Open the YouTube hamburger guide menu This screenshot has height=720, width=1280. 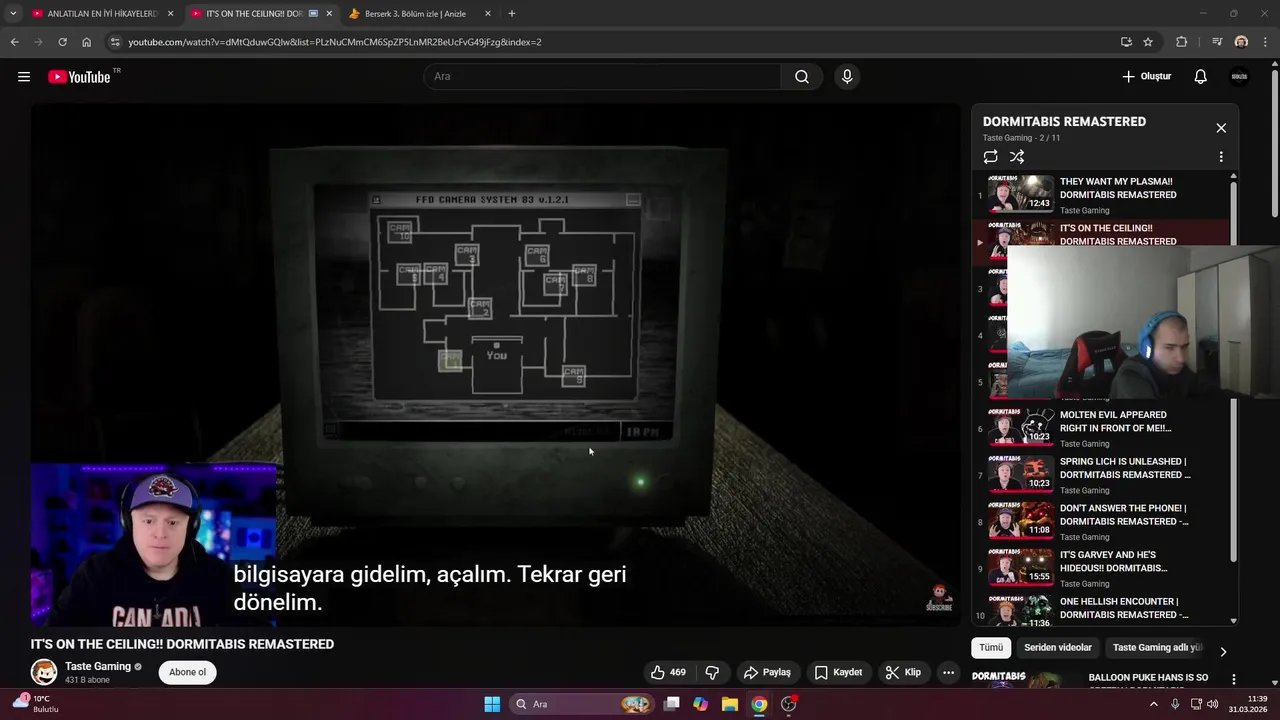coord(24,77)
